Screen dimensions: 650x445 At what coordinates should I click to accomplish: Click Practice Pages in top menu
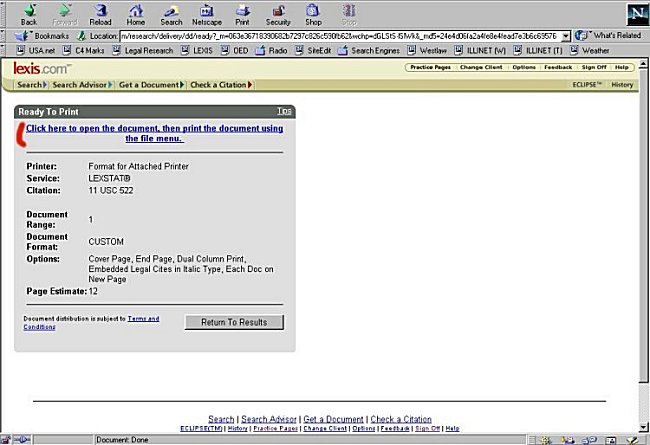point(430,67)
